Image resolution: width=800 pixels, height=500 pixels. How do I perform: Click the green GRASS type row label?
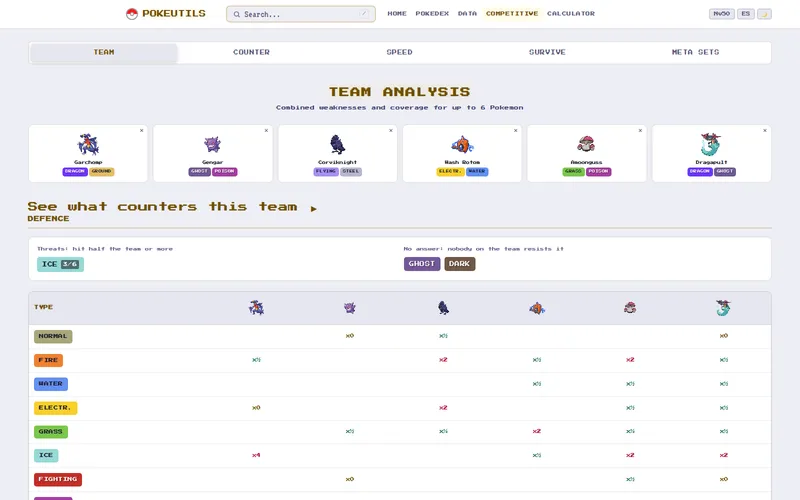[51, 432]
